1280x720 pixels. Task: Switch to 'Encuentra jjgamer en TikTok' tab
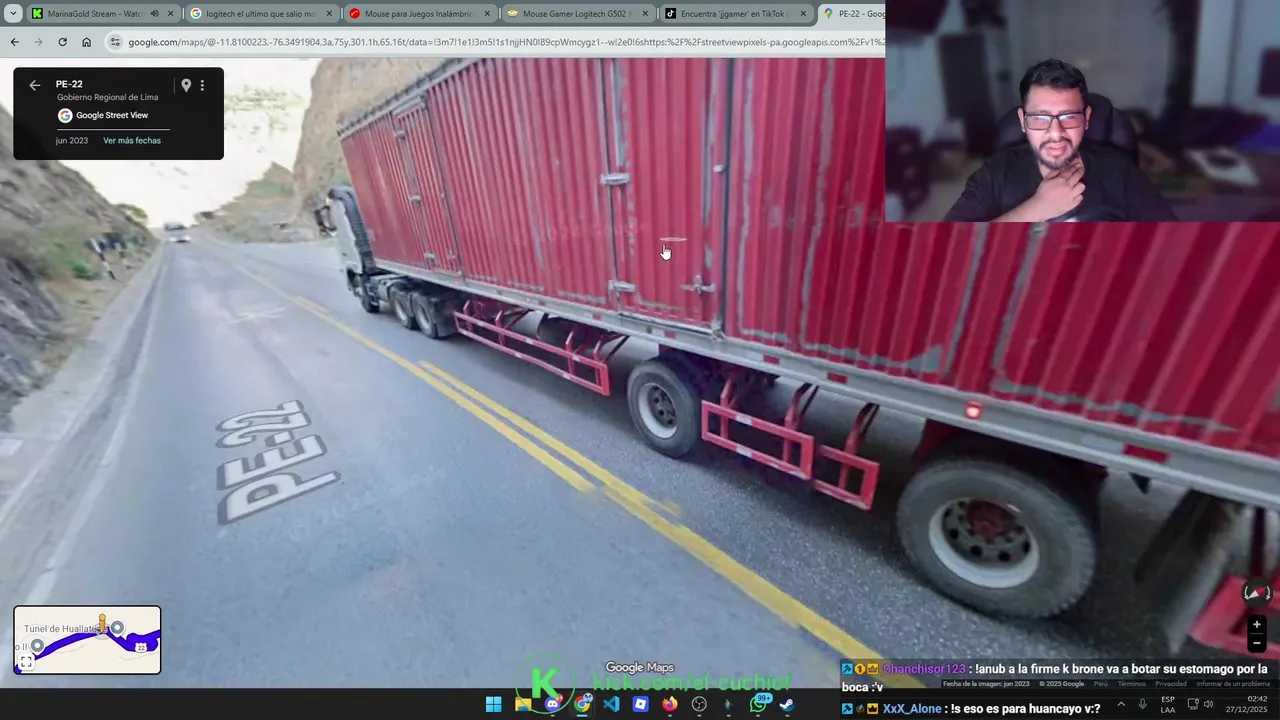[x=735, y=14]
